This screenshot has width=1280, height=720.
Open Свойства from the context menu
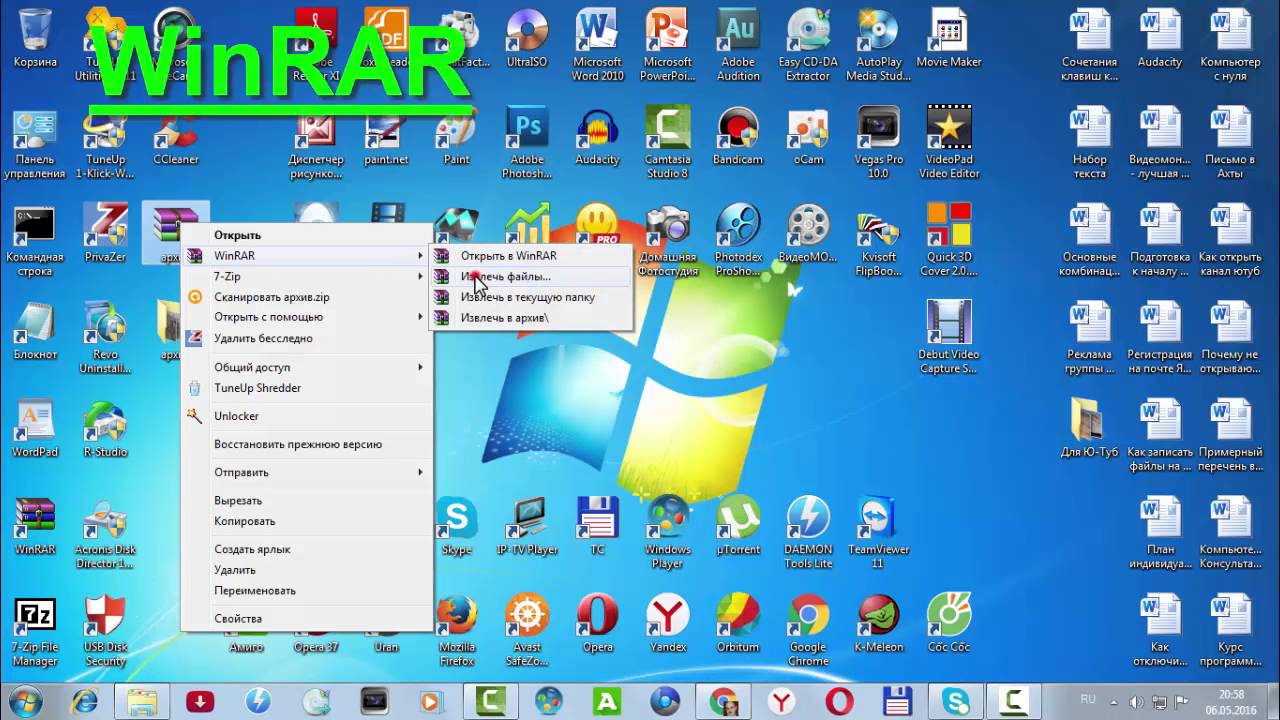tap(307, 618)
